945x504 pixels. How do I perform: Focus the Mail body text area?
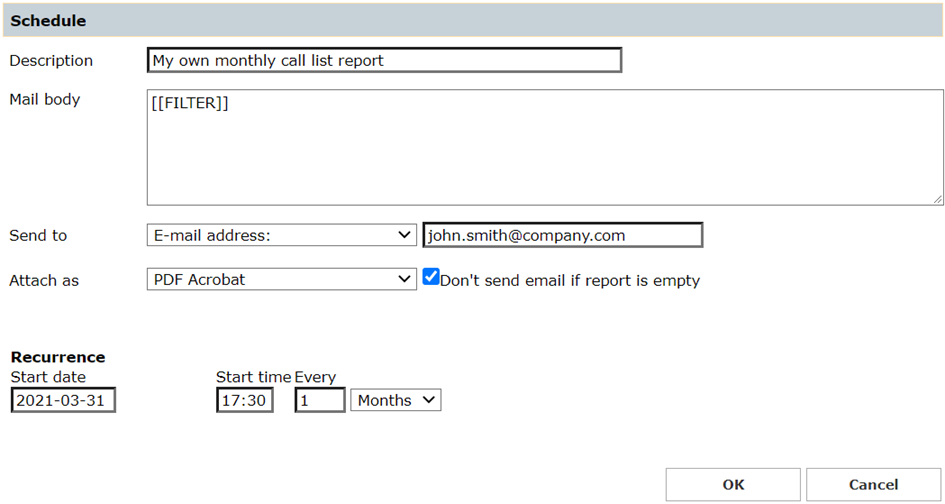point(544,147)
